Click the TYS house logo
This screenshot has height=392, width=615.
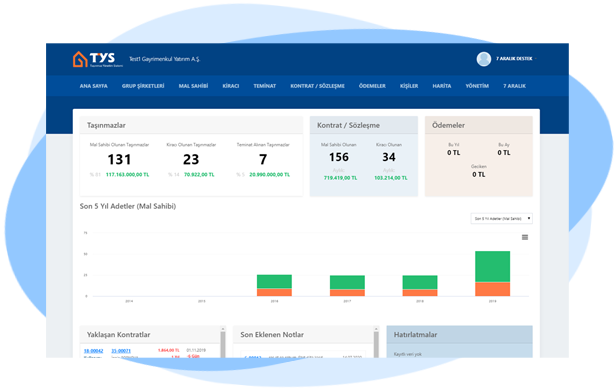click(98, 59)
